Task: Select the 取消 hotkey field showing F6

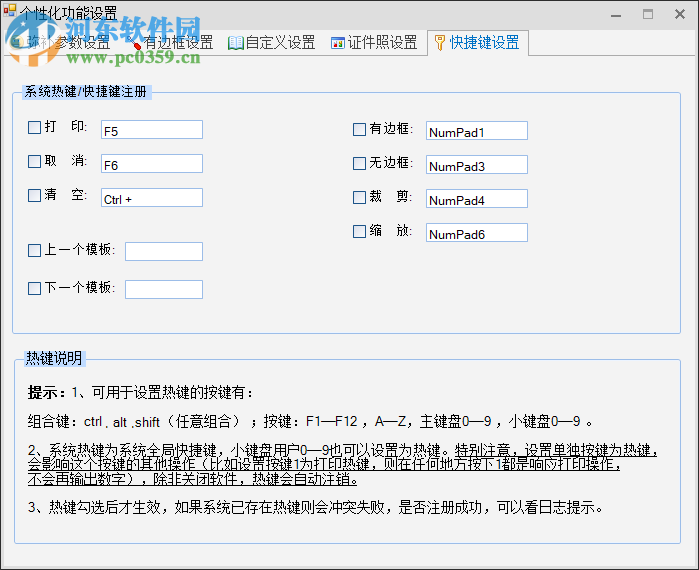Action: [x=152, y=164]
